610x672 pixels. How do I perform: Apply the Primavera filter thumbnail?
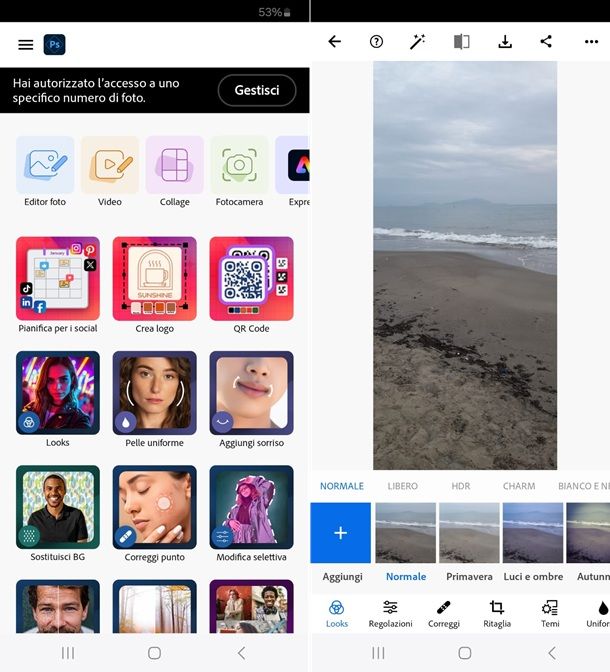coord(469,533)
